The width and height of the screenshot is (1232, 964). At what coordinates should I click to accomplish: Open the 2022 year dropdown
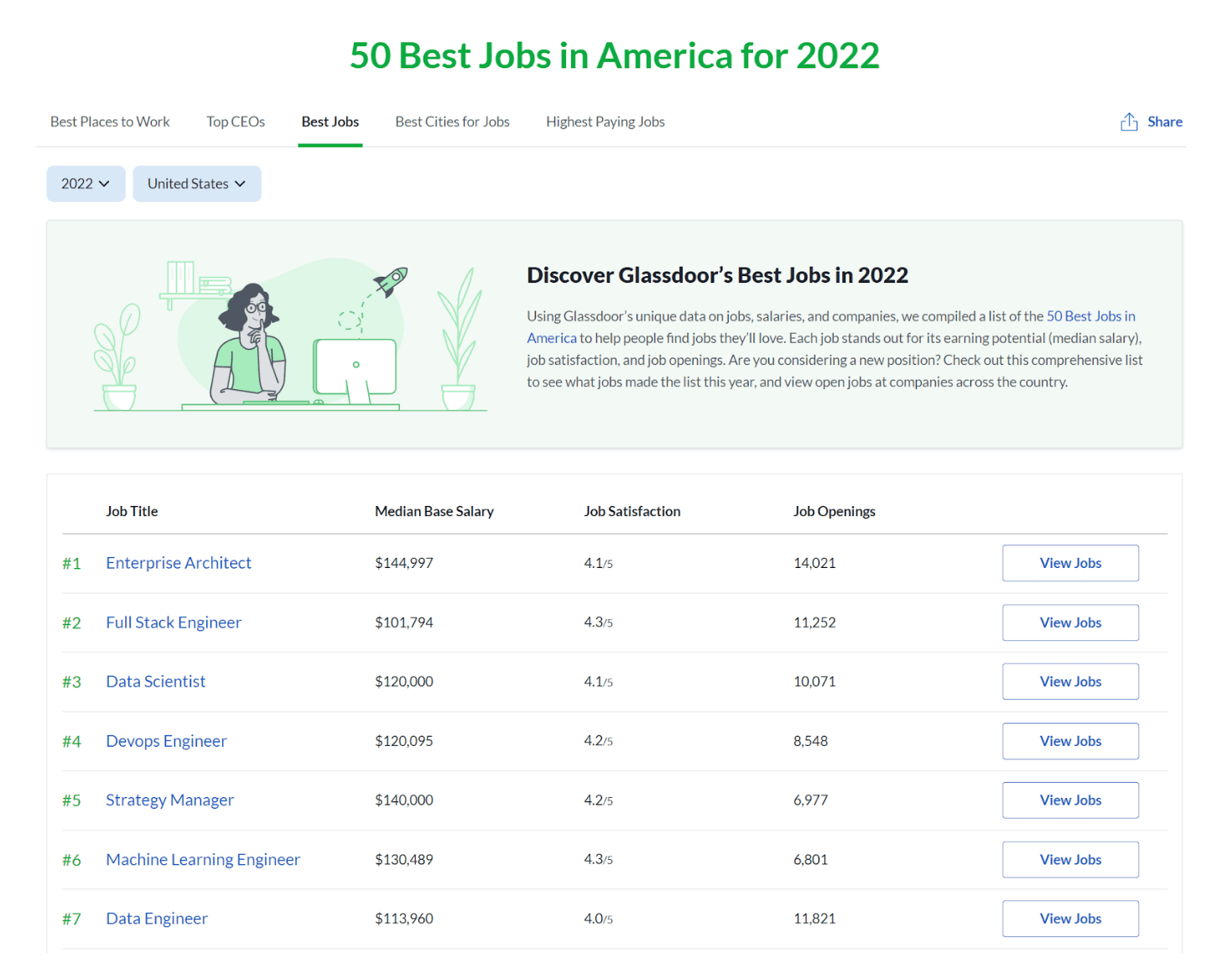85,183
